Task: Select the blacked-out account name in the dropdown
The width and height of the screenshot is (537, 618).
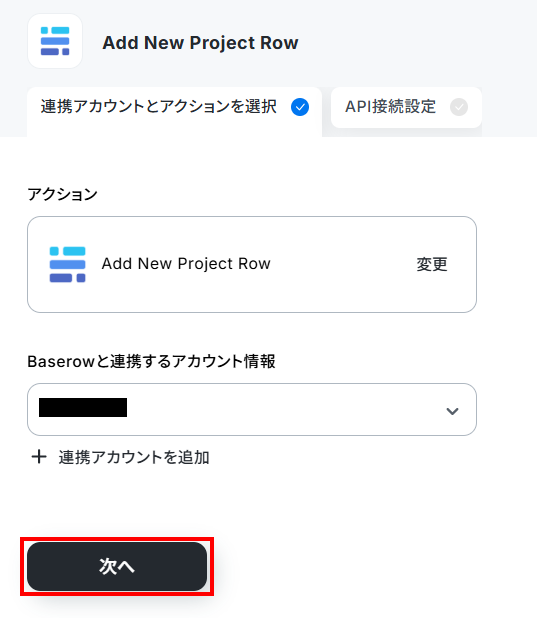Action: point(83,408)
